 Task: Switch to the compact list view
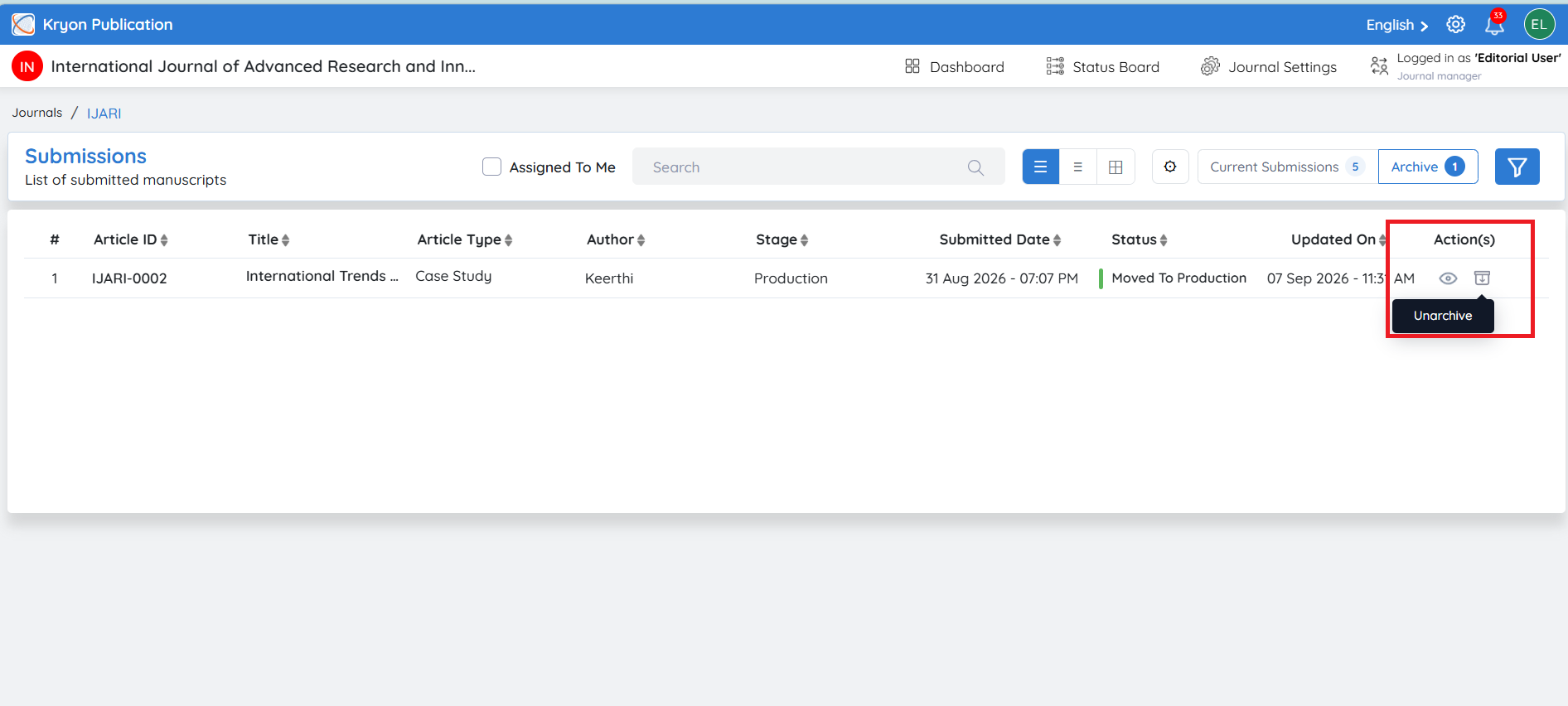[1078, 167]
